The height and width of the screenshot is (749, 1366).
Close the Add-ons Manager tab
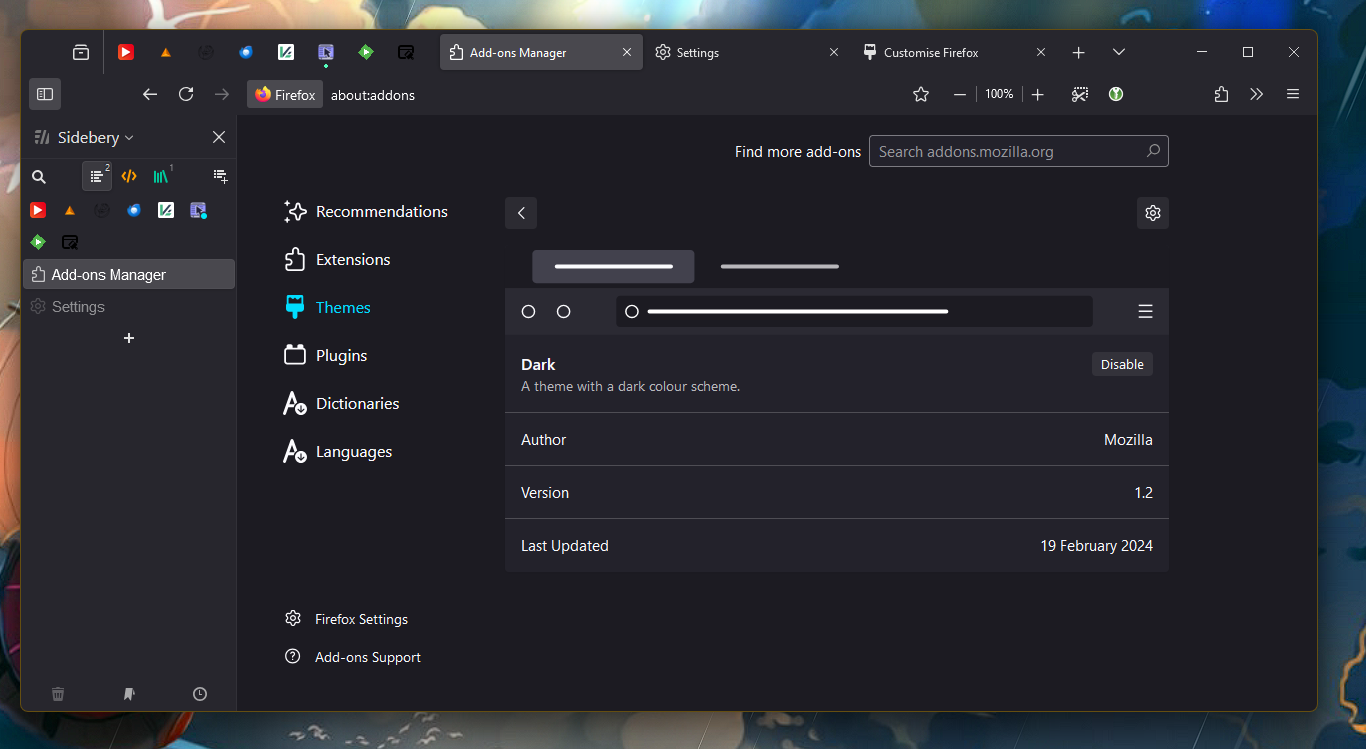click(x=627, y=52)
